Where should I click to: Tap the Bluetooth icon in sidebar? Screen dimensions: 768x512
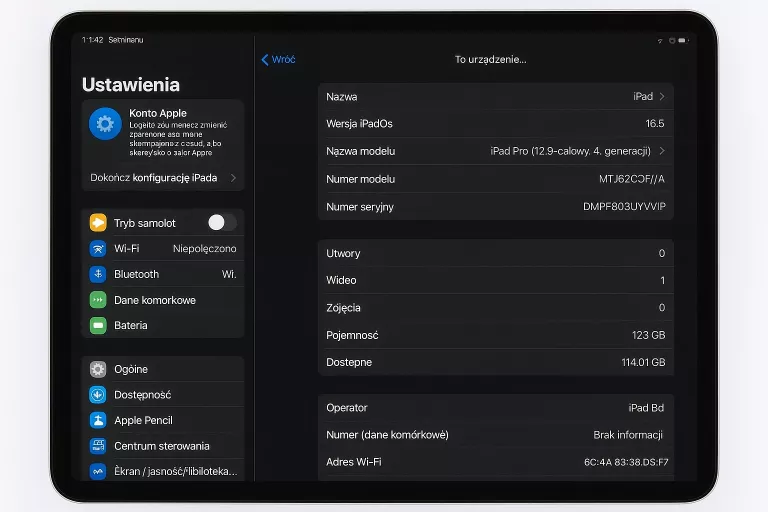pyautogui.click(x=98, y=274)
